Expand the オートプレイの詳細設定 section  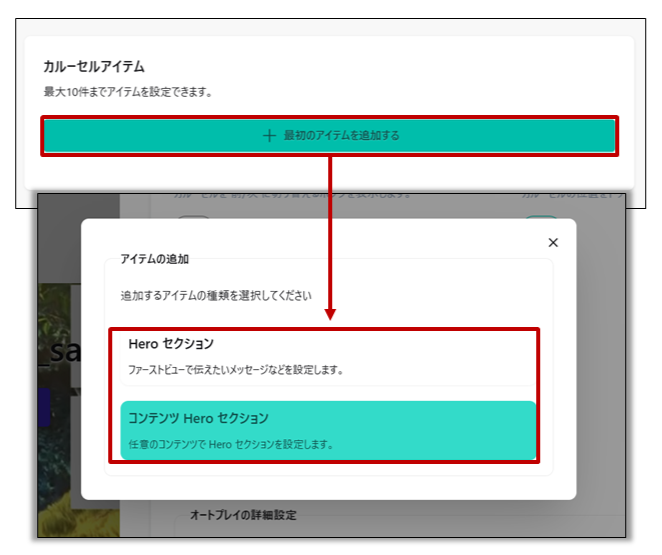click(x=243, y=515)
